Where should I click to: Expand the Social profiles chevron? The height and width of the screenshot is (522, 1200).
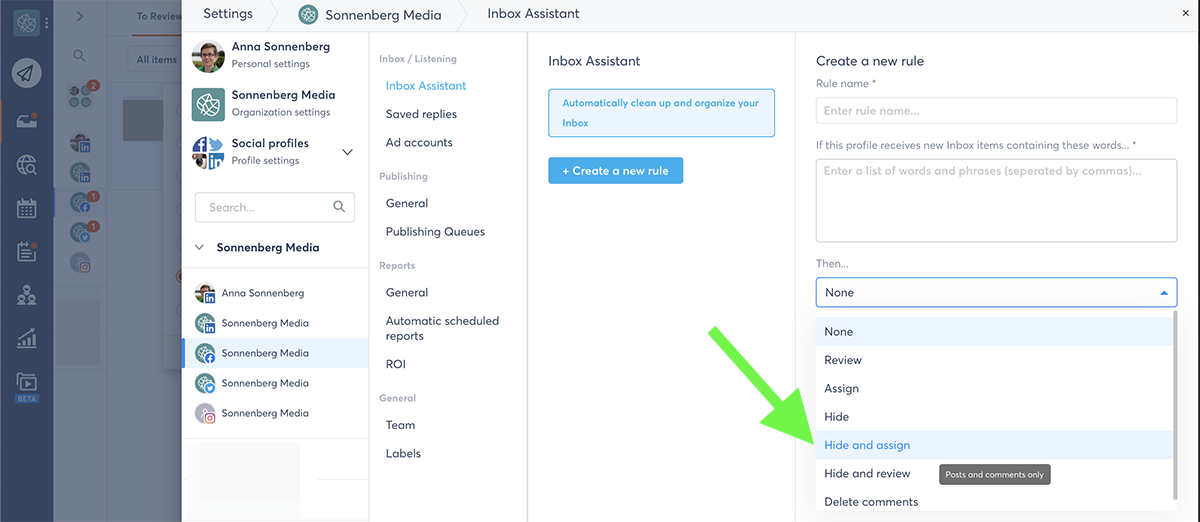point(348,152)
